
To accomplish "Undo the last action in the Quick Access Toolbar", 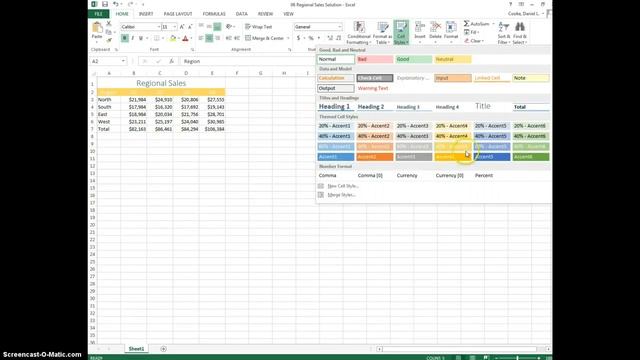I will click(x=116, y=4).
